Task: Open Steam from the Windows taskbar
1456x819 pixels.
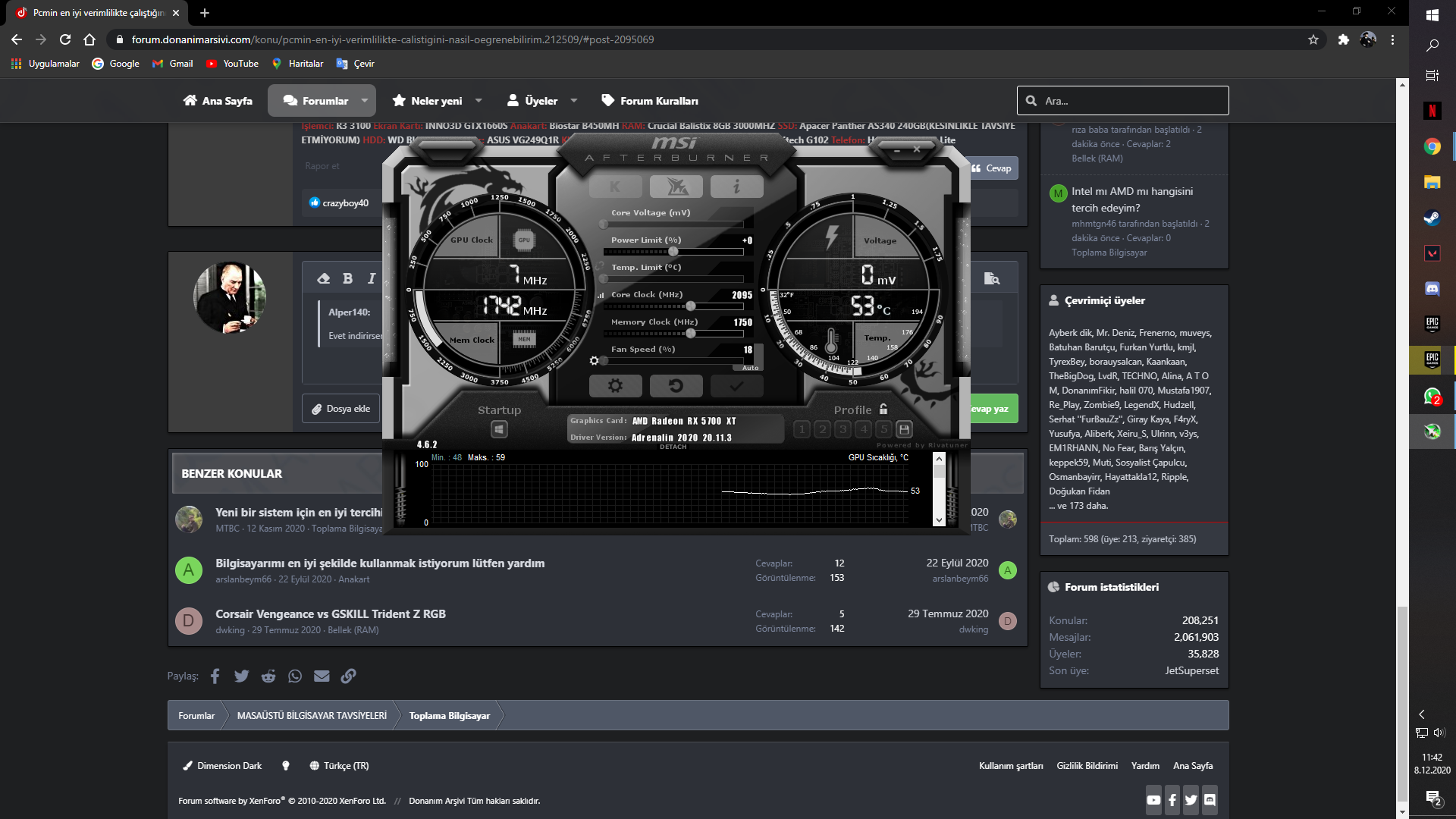Action: point(1432,218)
